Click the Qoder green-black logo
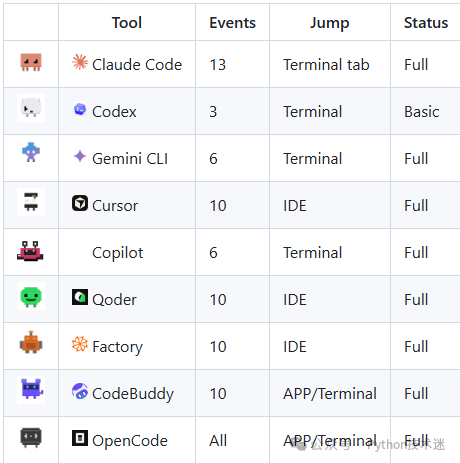 pos(80,297)
